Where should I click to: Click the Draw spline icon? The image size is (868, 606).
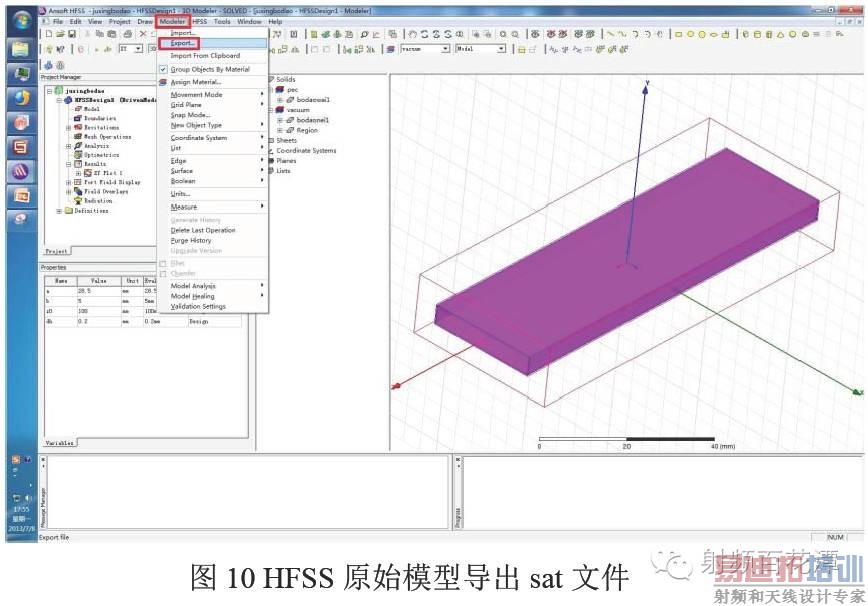point(622,34)
